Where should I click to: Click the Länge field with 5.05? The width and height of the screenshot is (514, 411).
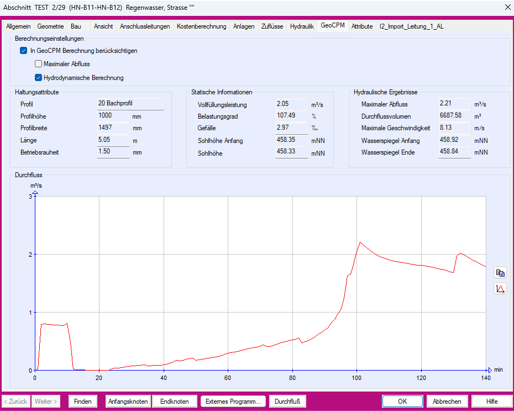tap(113, 140)
